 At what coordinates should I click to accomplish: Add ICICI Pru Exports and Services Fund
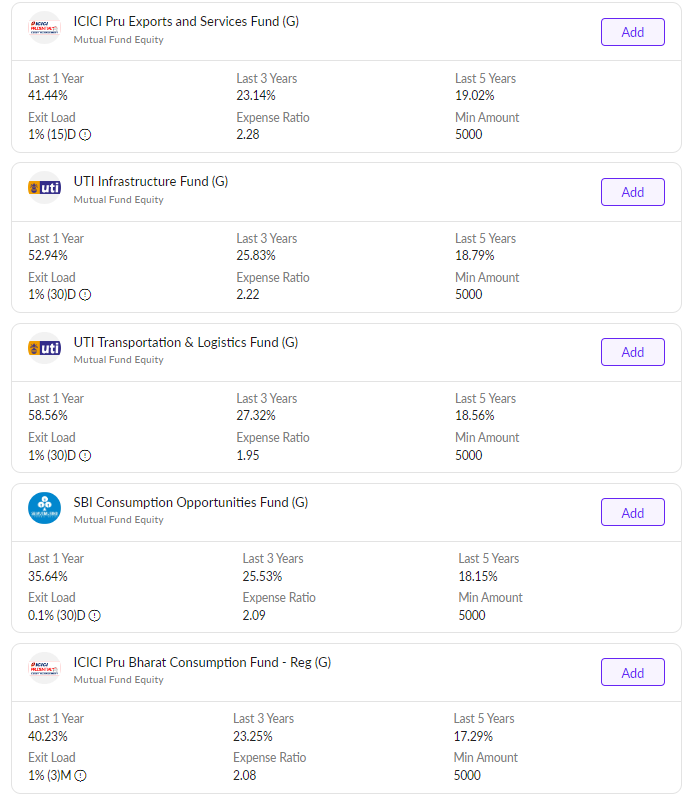pyautogui.click(x=632, y=32)
